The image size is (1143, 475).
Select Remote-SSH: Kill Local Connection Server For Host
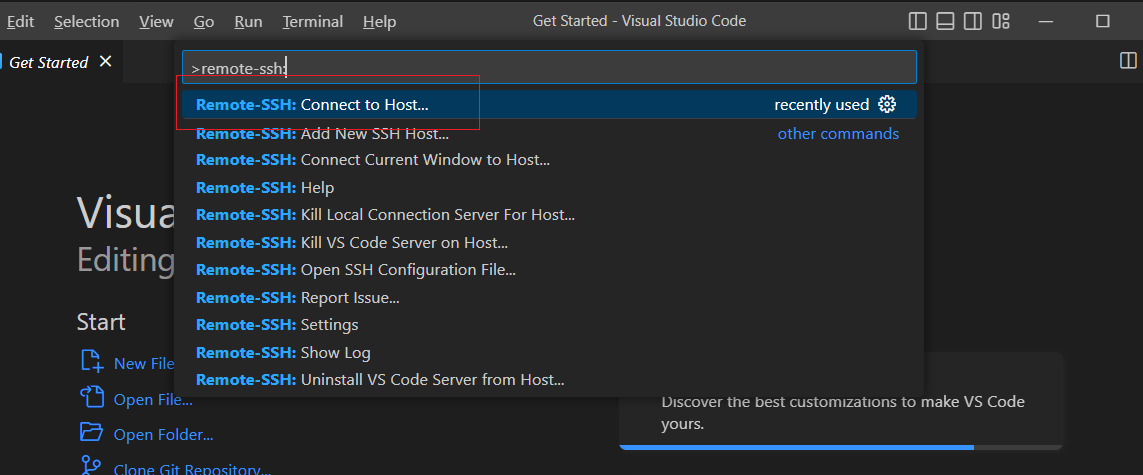pyautogui.click(x=549, y=215)
